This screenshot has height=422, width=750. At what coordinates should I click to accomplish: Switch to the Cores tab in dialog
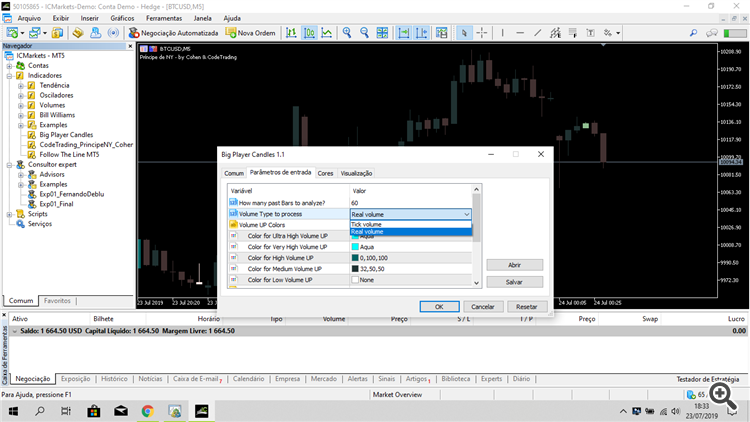coord(325,173)
